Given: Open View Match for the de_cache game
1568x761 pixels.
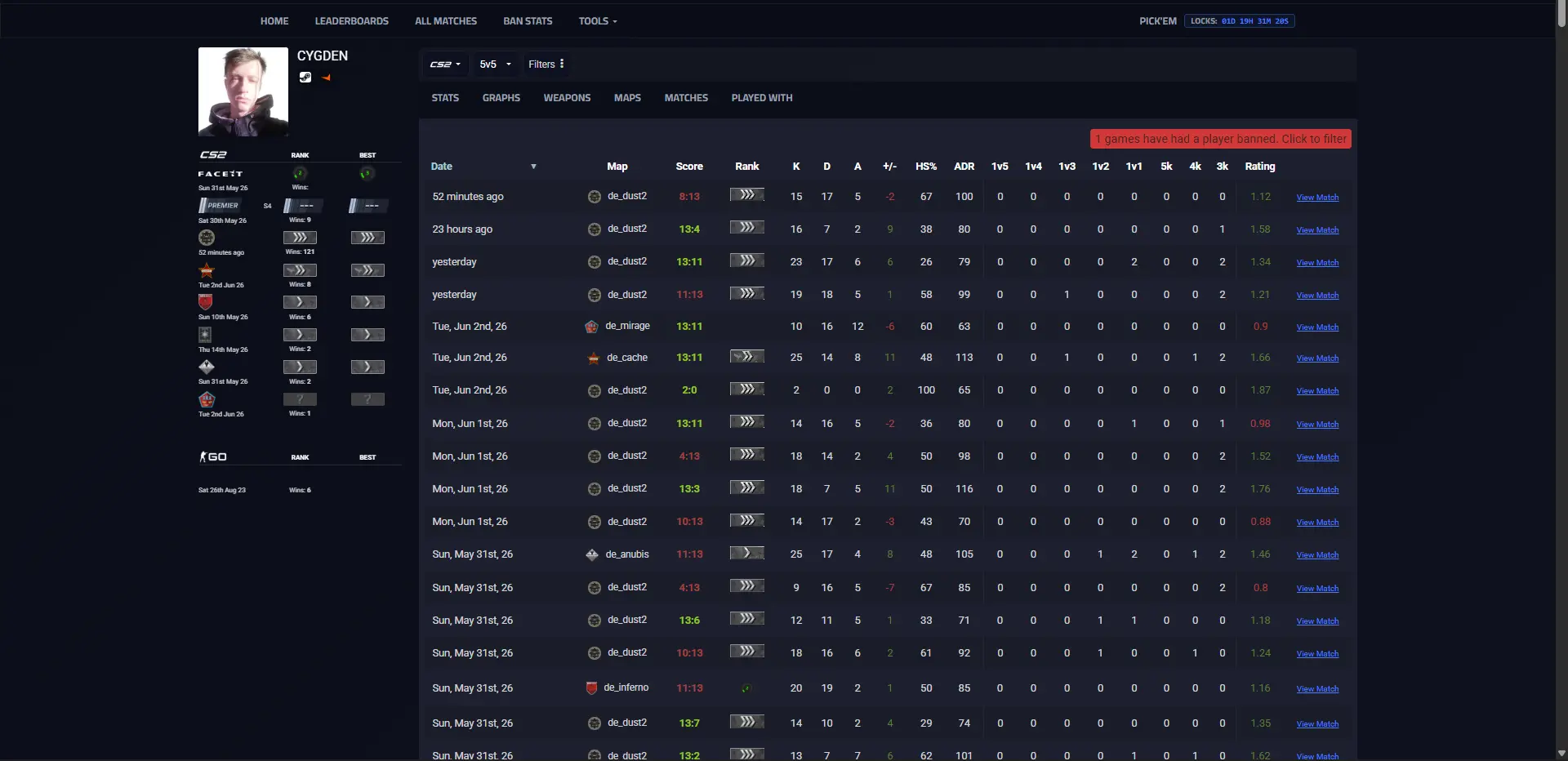Looking at the screenshot, I should (x=1317, y=358).
